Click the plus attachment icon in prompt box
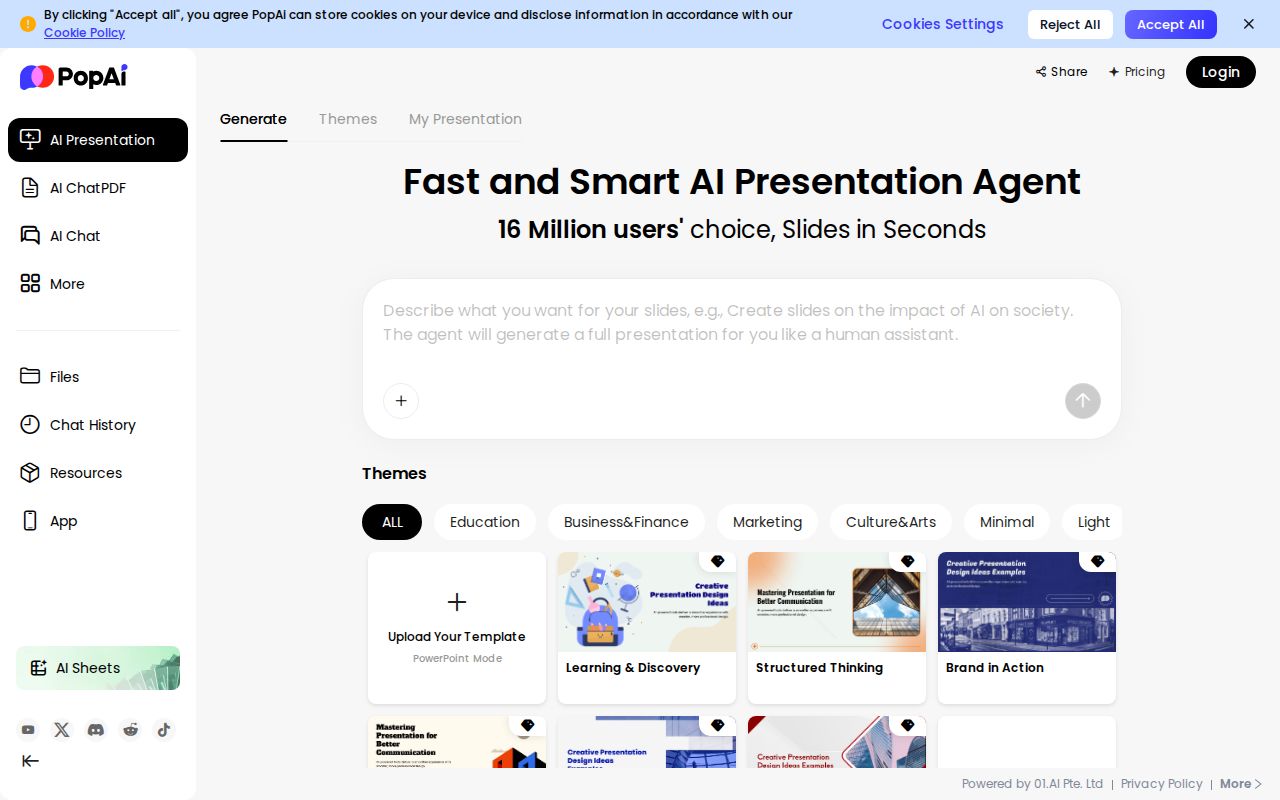The width and height of the screenshot is (1280, 800). point(401,401)
